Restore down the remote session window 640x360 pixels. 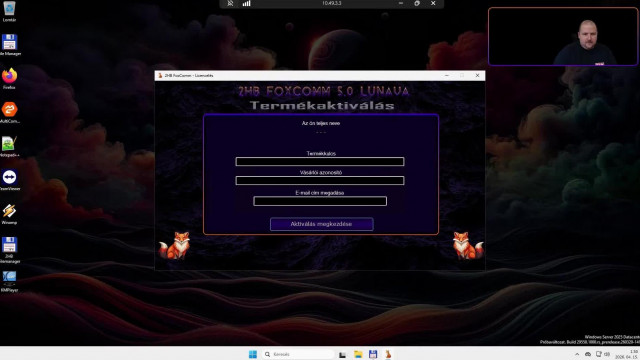coord(417,3)
